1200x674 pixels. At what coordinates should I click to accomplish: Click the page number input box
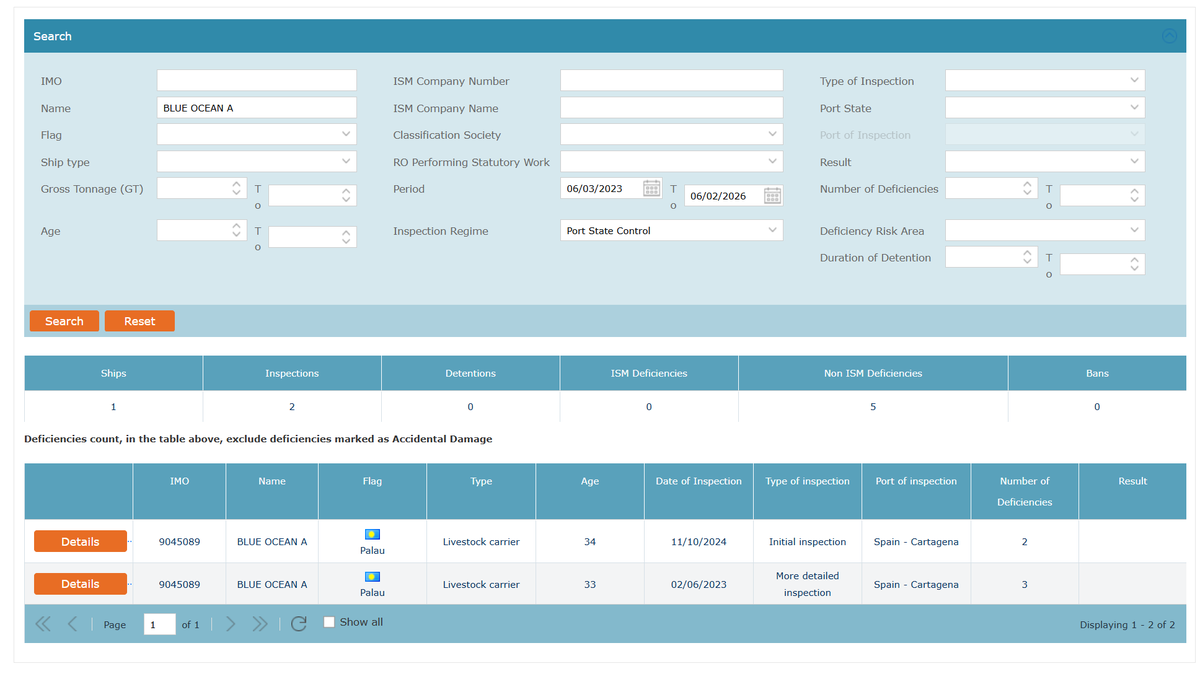coord(159,624)
